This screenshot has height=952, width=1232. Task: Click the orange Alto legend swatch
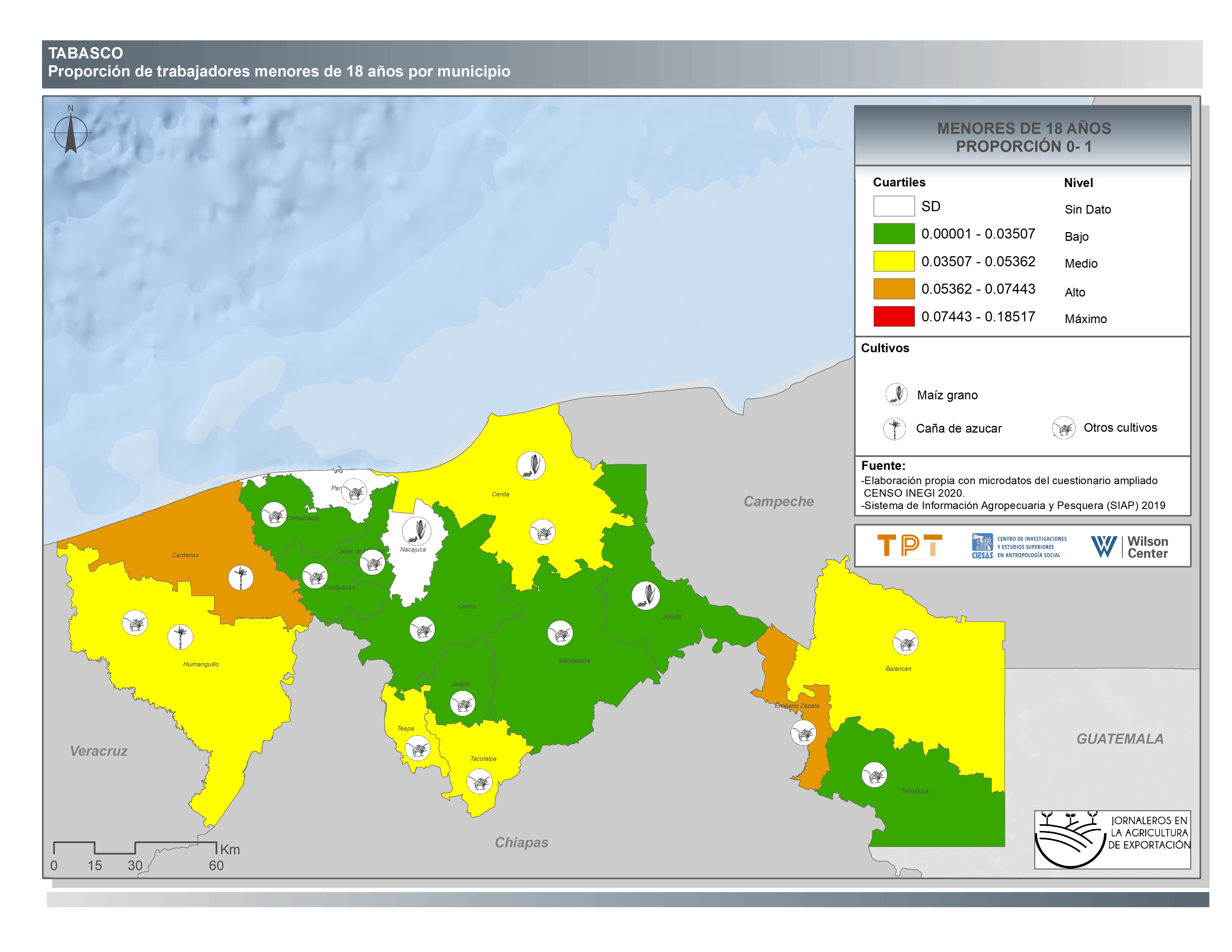click(x=893, y=289)
